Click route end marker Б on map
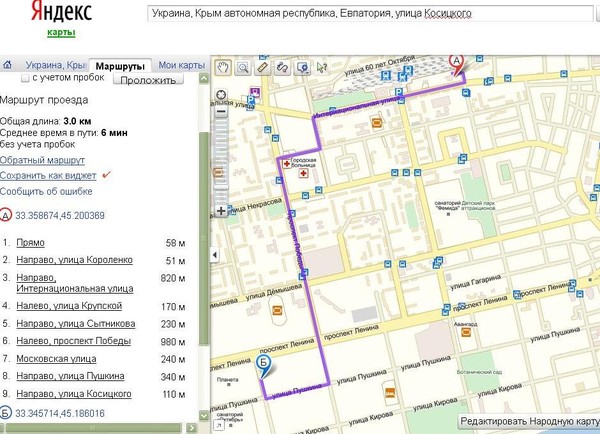The height and width of the screenshot is (434, 600). pos(263,365)
